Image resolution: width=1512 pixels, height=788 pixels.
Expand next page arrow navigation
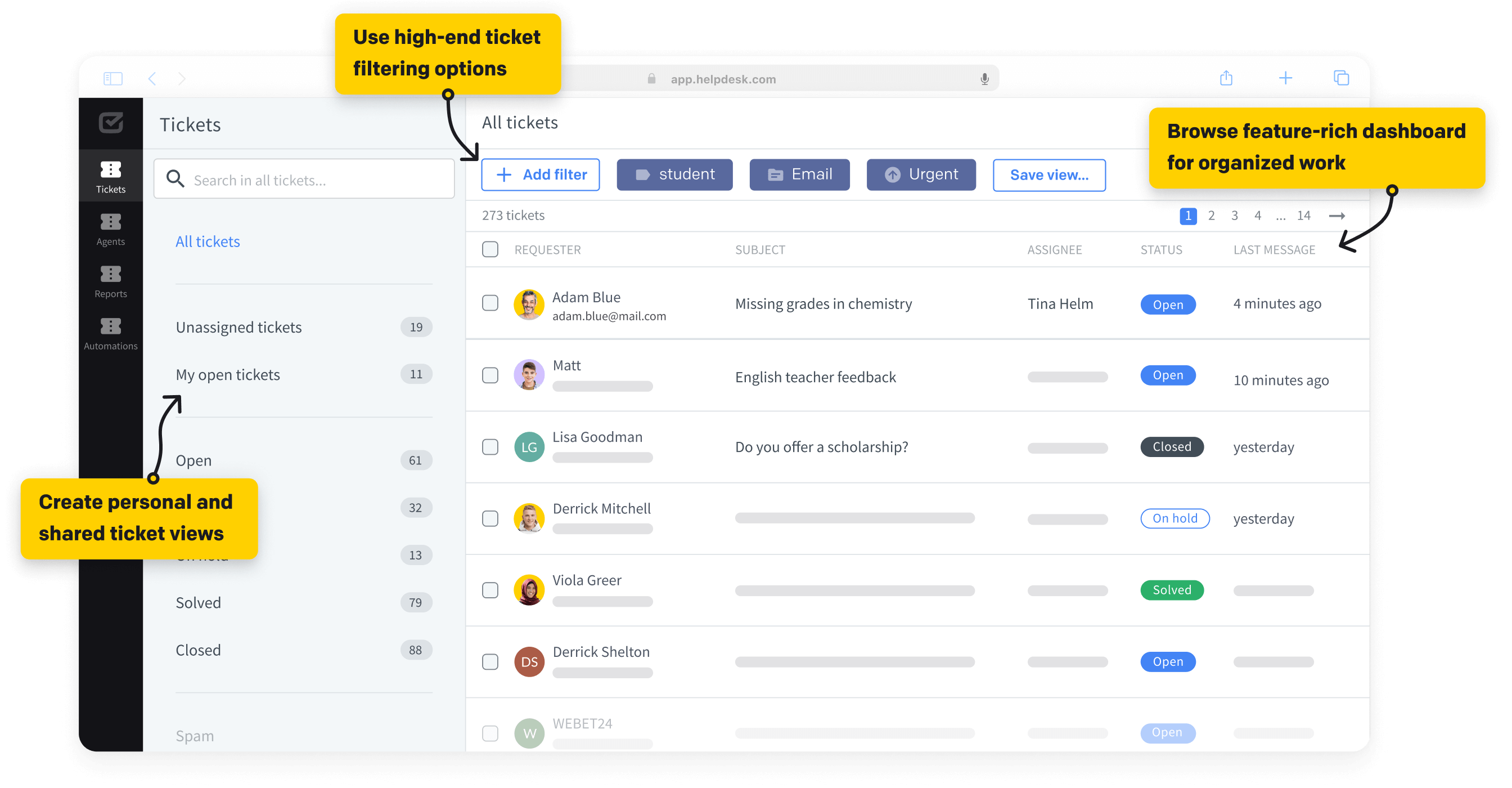1339,216
